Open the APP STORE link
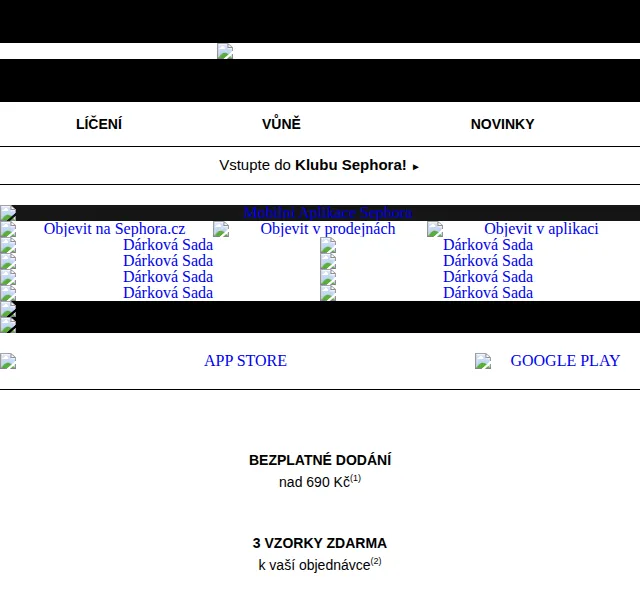The height and width of the screenshot is (600, 640). [x=245, y=361]
